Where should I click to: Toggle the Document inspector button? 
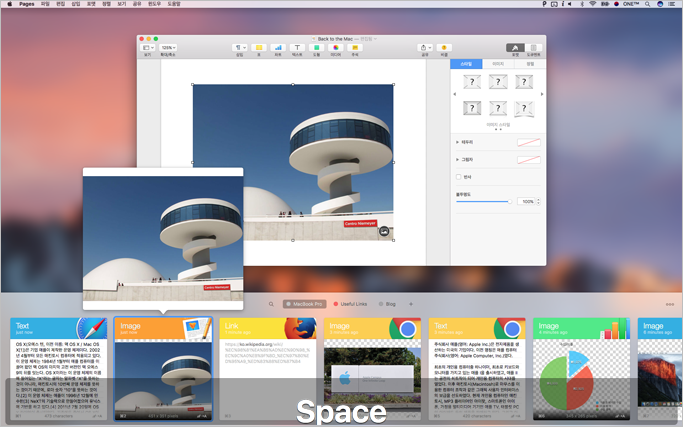533,47
